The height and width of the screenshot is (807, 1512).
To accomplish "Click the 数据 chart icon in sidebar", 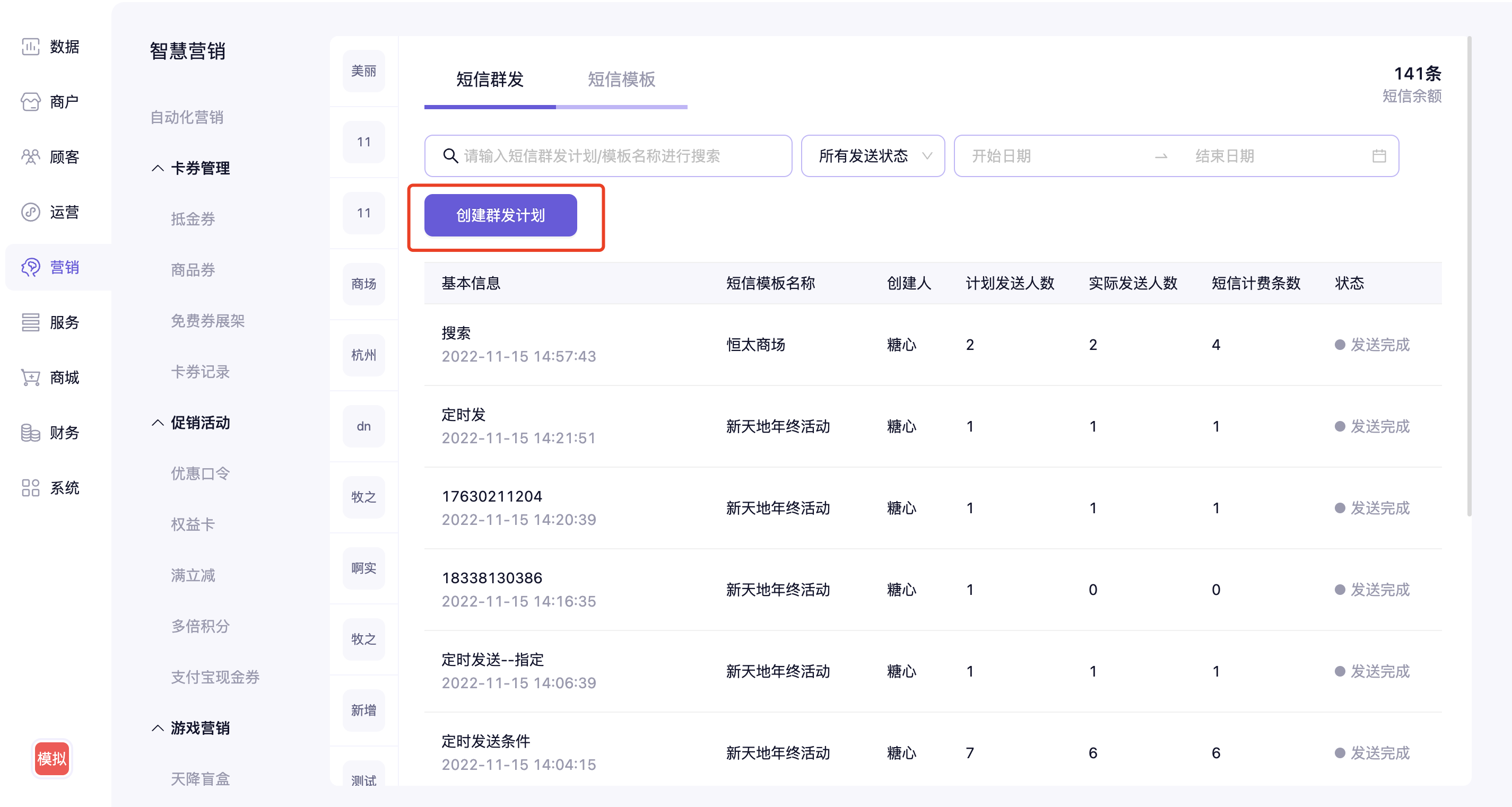I will [31, 46].
